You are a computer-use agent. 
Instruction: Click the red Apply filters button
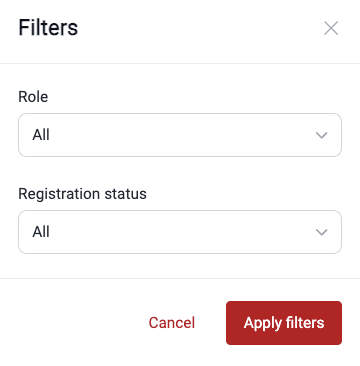click(284, 323)
